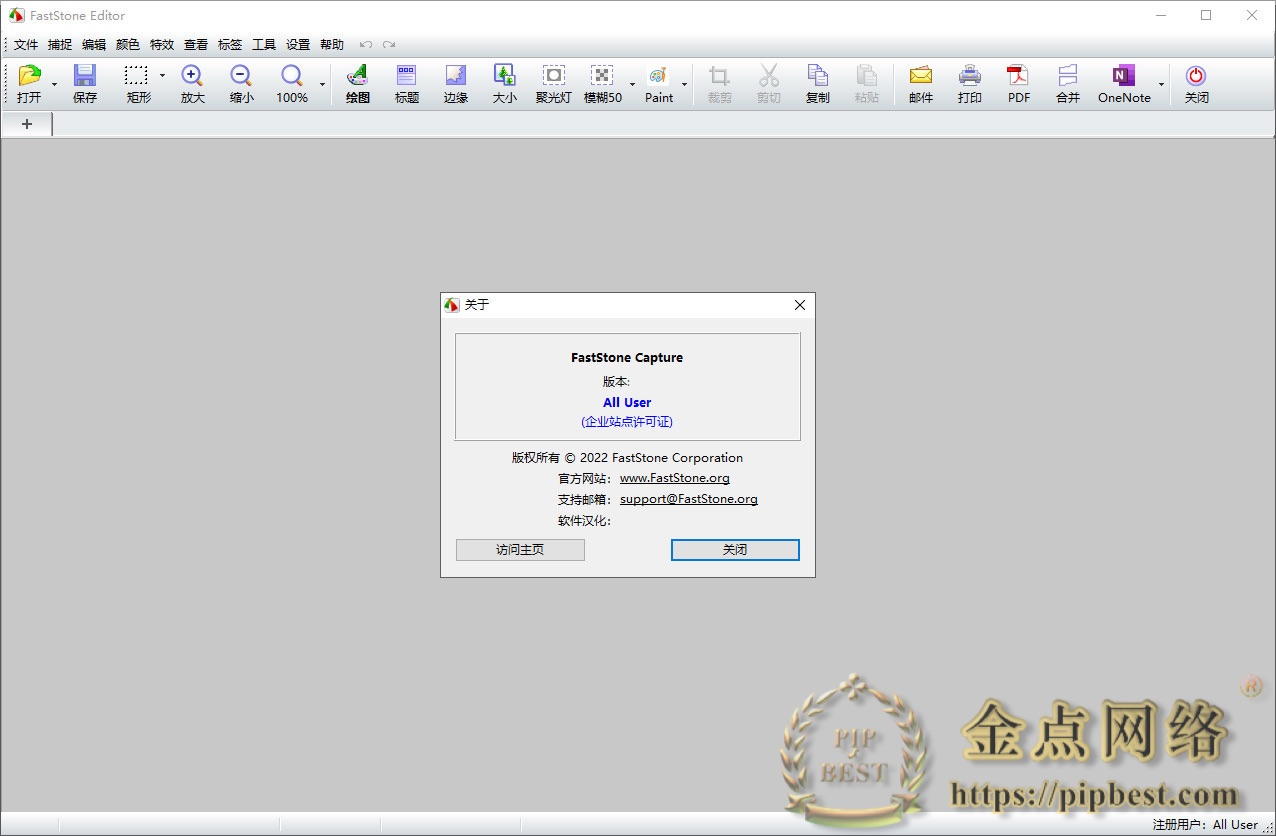Open the 特效 menu
This screenshot has width=1276, height=836.
click(161, 44)
